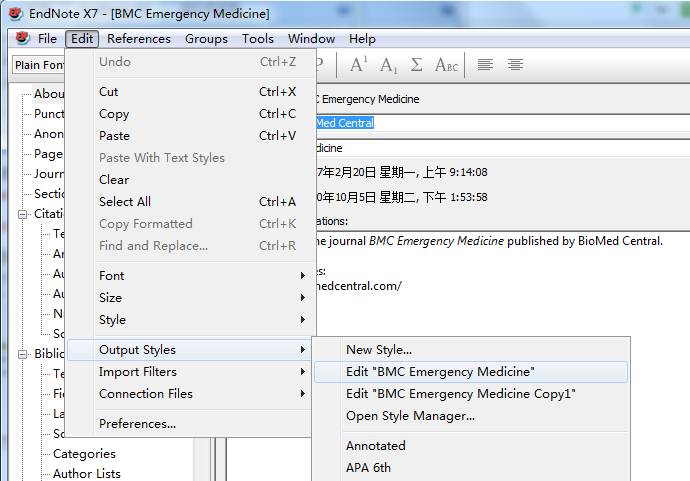The width and height of the screenshot is (690, 481).
Task: Open the Output Styles submenu entry
Action: 190,350
